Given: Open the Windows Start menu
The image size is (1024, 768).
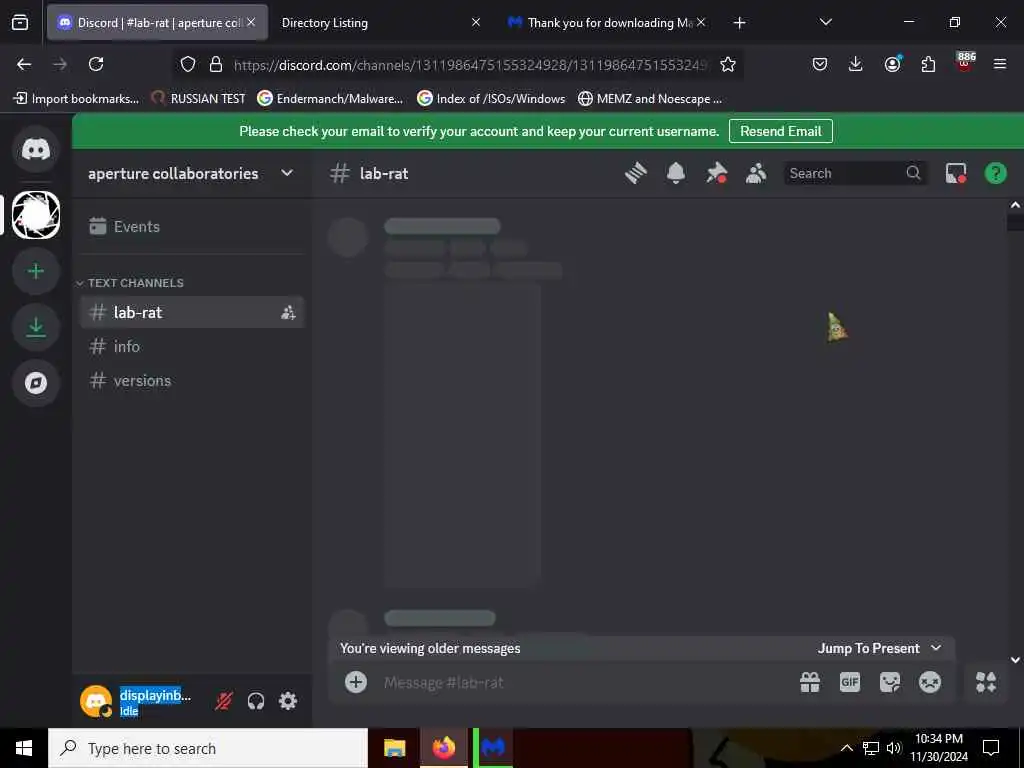Looking at the screenshot, I should click(x=24, y=748).
